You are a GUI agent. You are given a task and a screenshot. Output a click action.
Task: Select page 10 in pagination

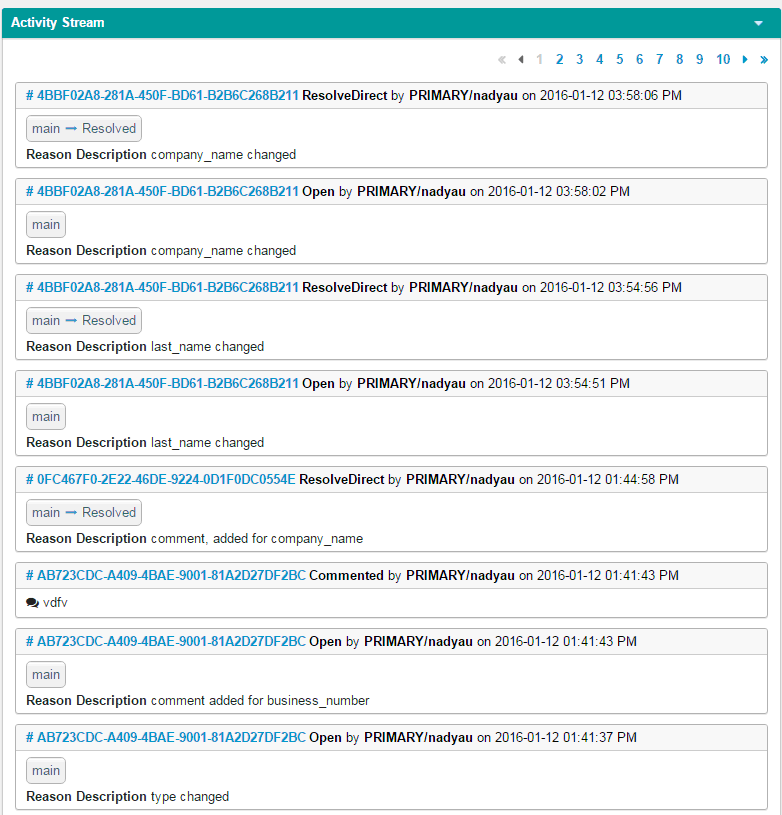pyautogui.click(x=723, y=60)
